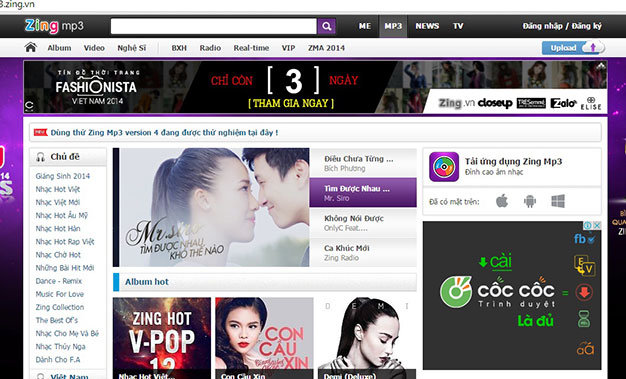The width and height of the screenshot is (626, 379).
Task: Open ad info icon on Coc Coc banner
Action: point(588,226)
